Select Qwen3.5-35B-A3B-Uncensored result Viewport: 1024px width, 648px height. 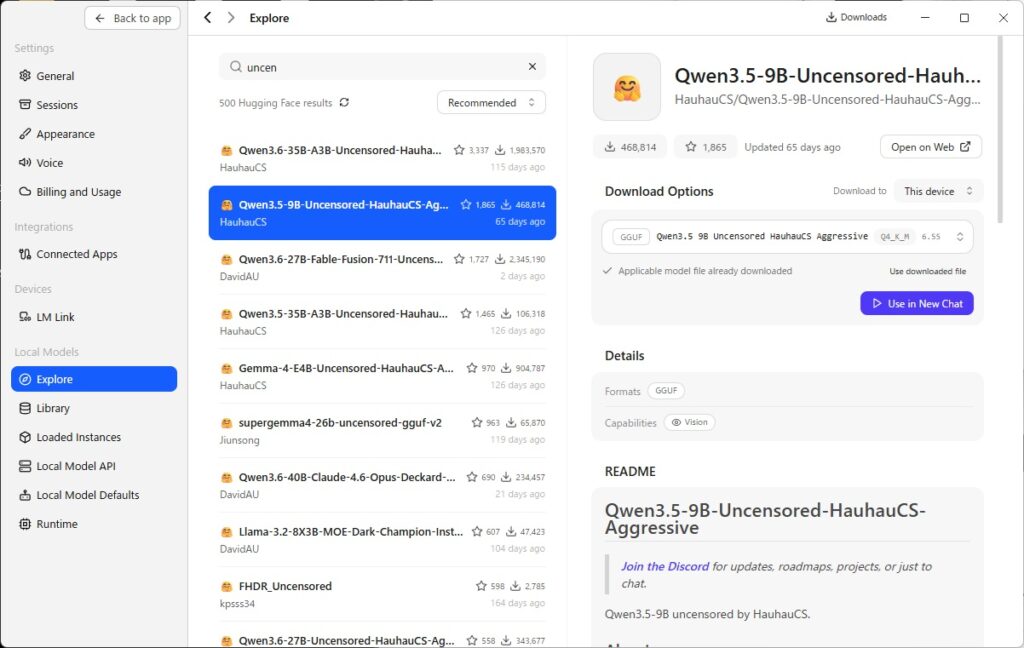point(382,322)
